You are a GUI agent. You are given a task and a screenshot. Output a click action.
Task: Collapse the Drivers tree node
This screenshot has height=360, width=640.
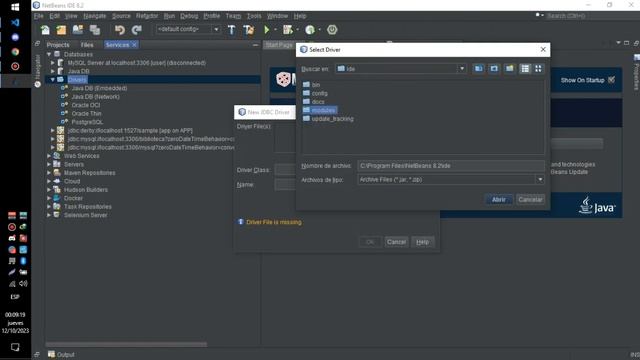point(53,80)
